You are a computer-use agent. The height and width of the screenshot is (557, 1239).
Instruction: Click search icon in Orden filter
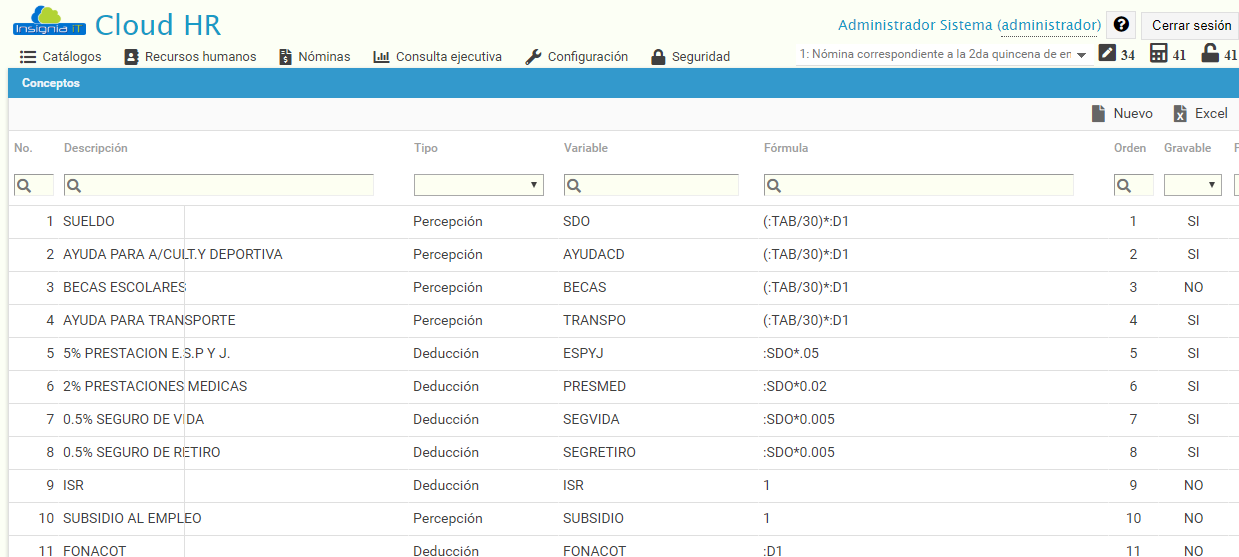[x=1123, y=185]
